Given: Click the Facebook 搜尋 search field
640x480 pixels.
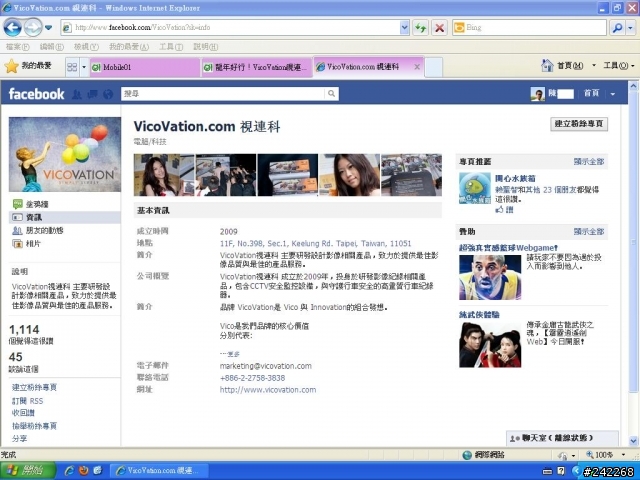Looking at the screenshot, I should (x=223, y=94).
